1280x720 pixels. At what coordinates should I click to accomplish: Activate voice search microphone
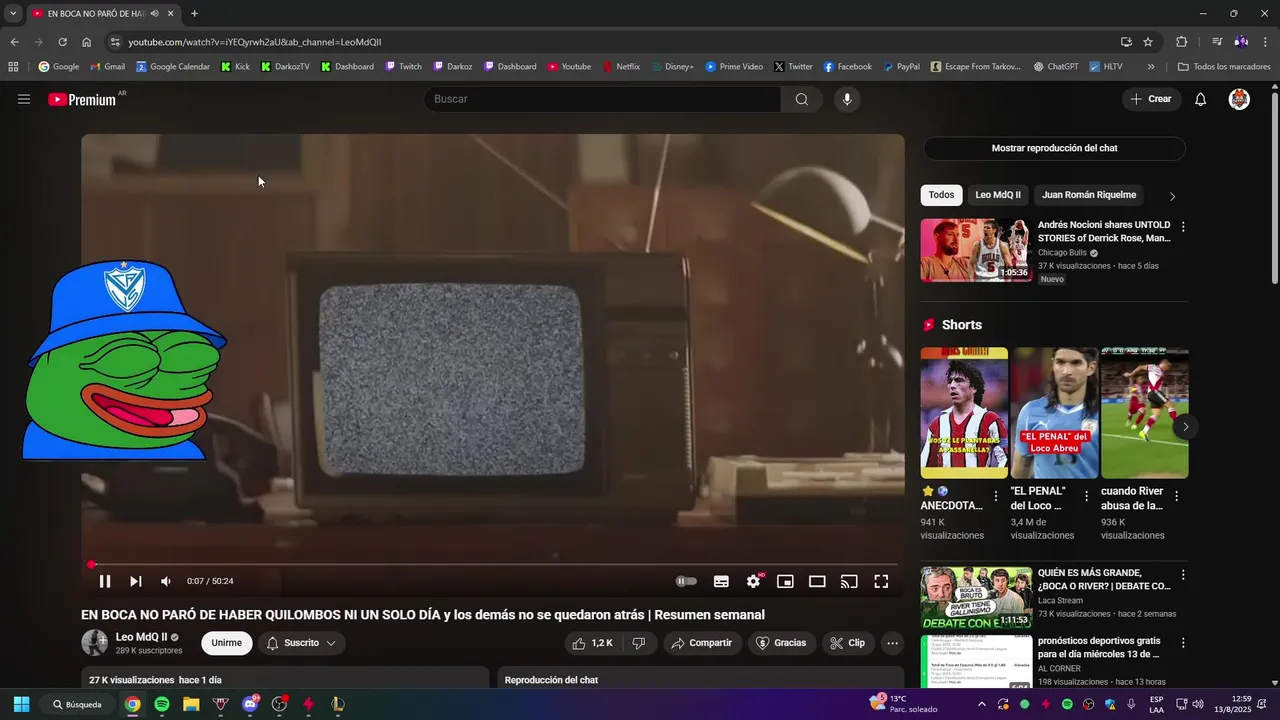847,99
